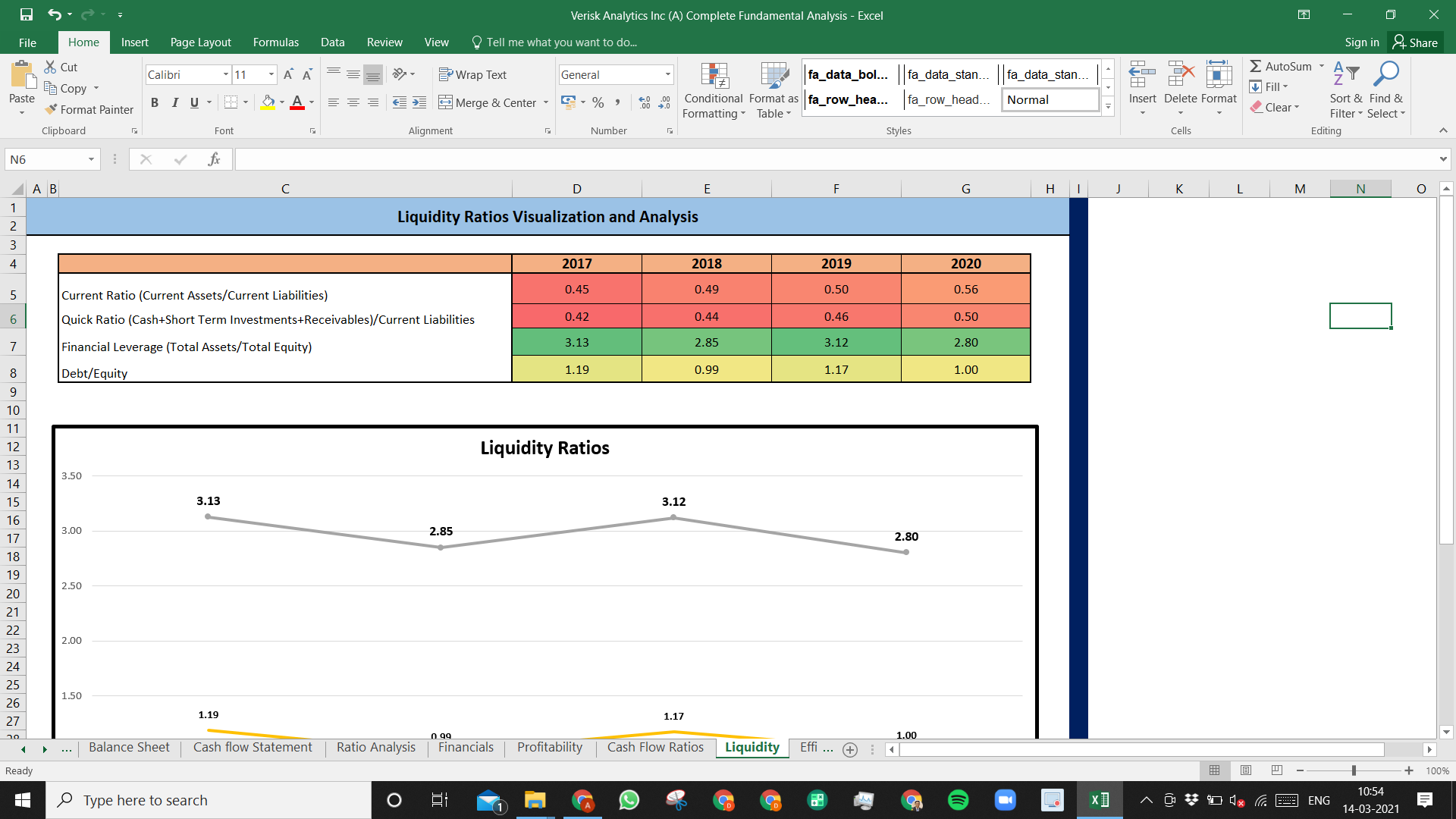Toggle Underline formatting

(194, 102)
